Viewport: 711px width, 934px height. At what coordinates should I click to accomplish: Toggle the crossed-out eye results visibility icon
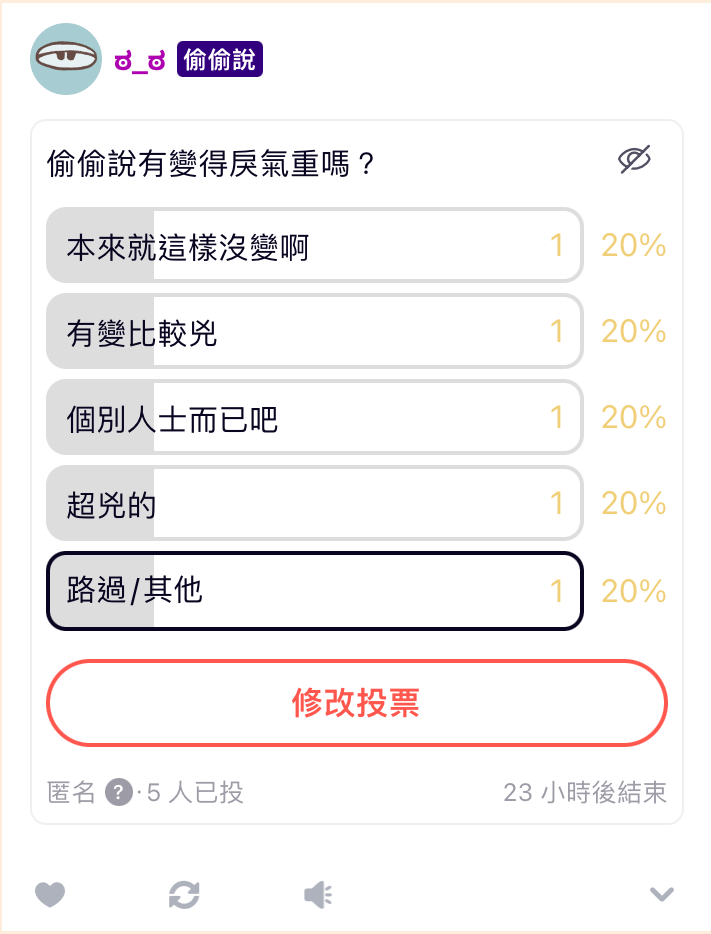(x=634, y=159)
